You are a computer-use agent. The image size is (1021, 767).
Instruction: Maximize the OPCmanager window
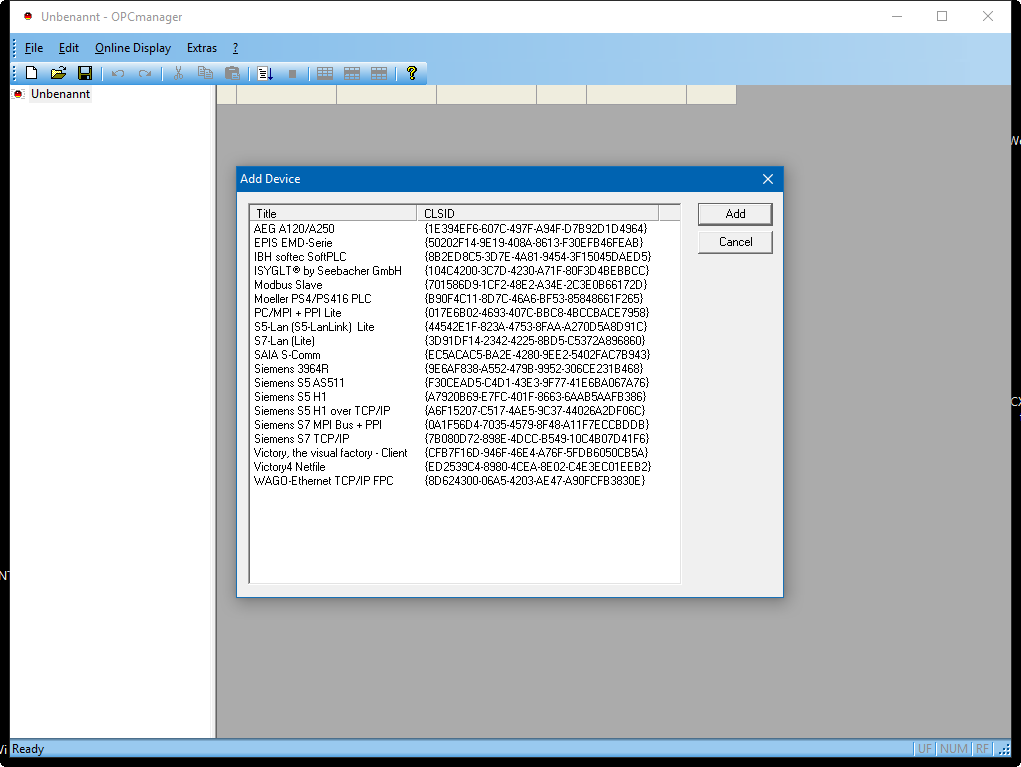[942, 16]
